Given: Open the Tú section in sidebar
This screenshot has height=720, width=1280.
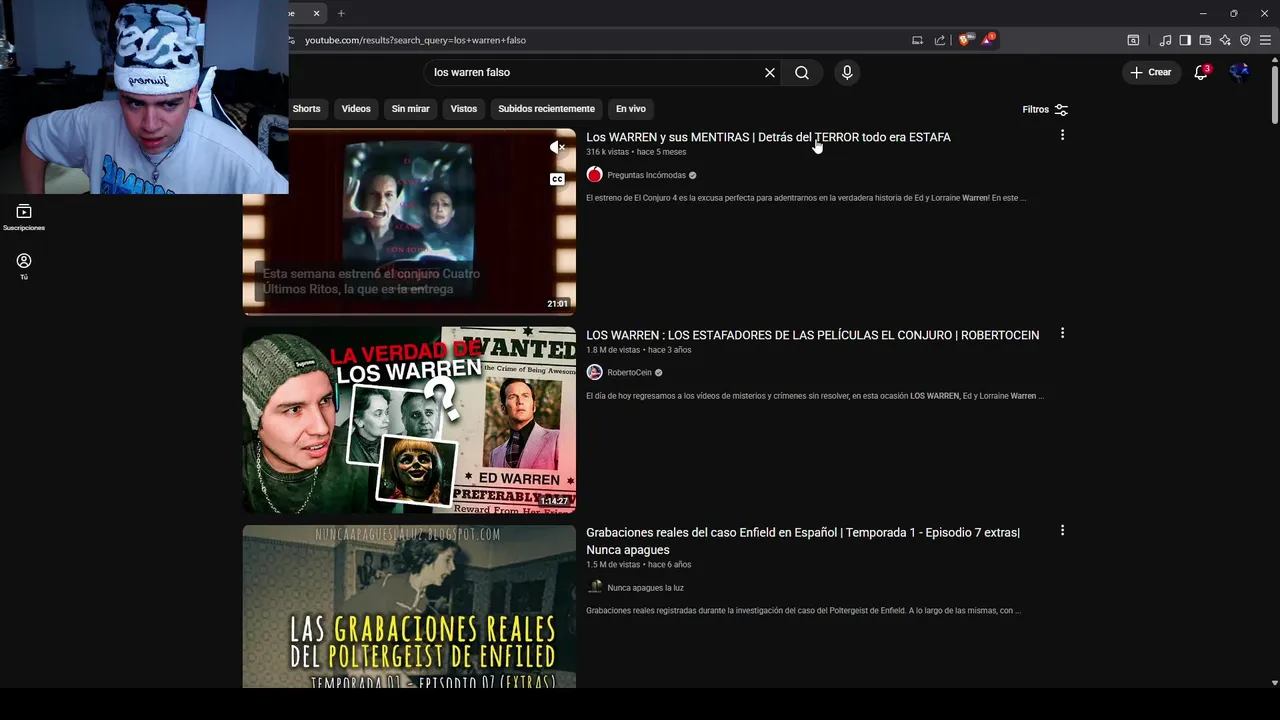Looking at the screenshot, I should [x=24, y=266].
